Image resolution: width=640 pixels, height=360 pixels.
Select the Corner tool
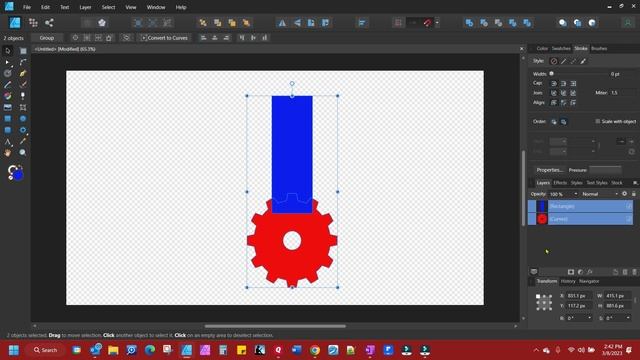[x=23, y=62]
